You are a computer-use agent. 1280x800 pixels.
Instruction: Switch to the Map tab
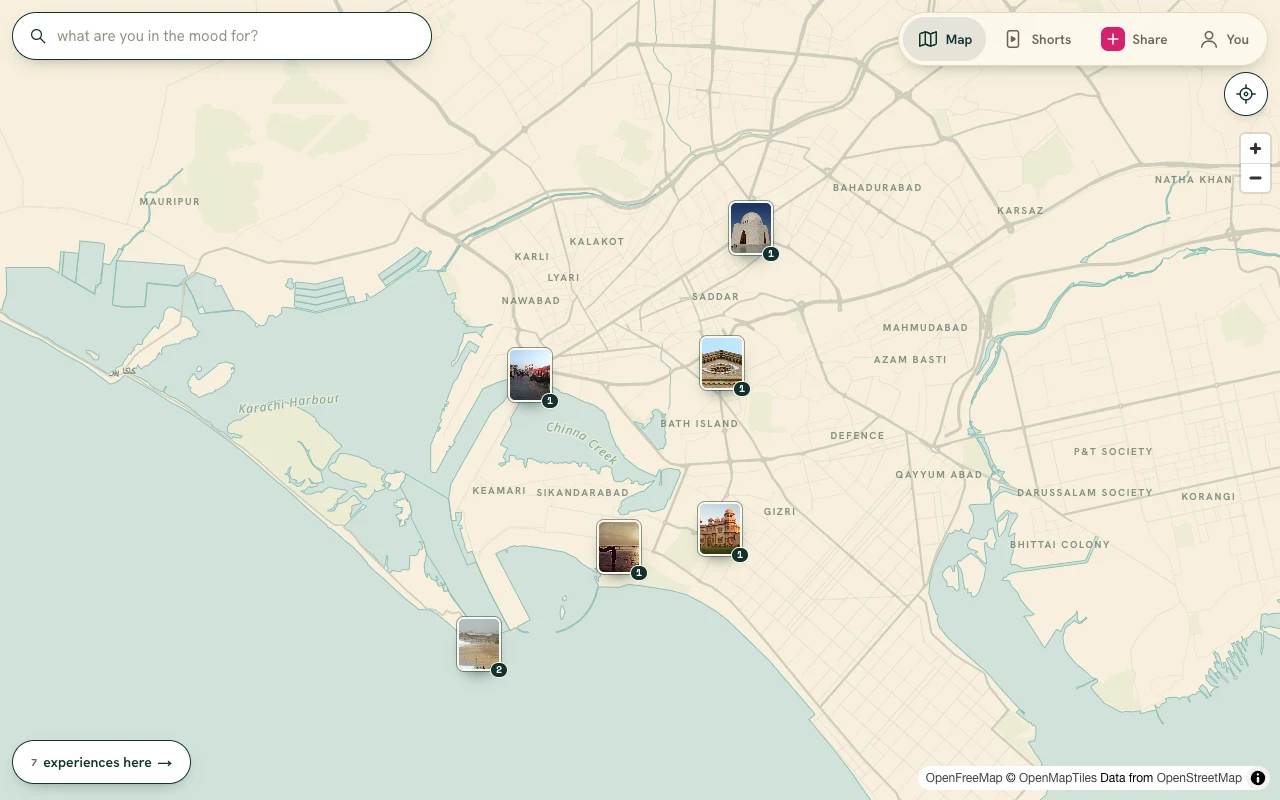pyautogui.click(x=945, y=39)
